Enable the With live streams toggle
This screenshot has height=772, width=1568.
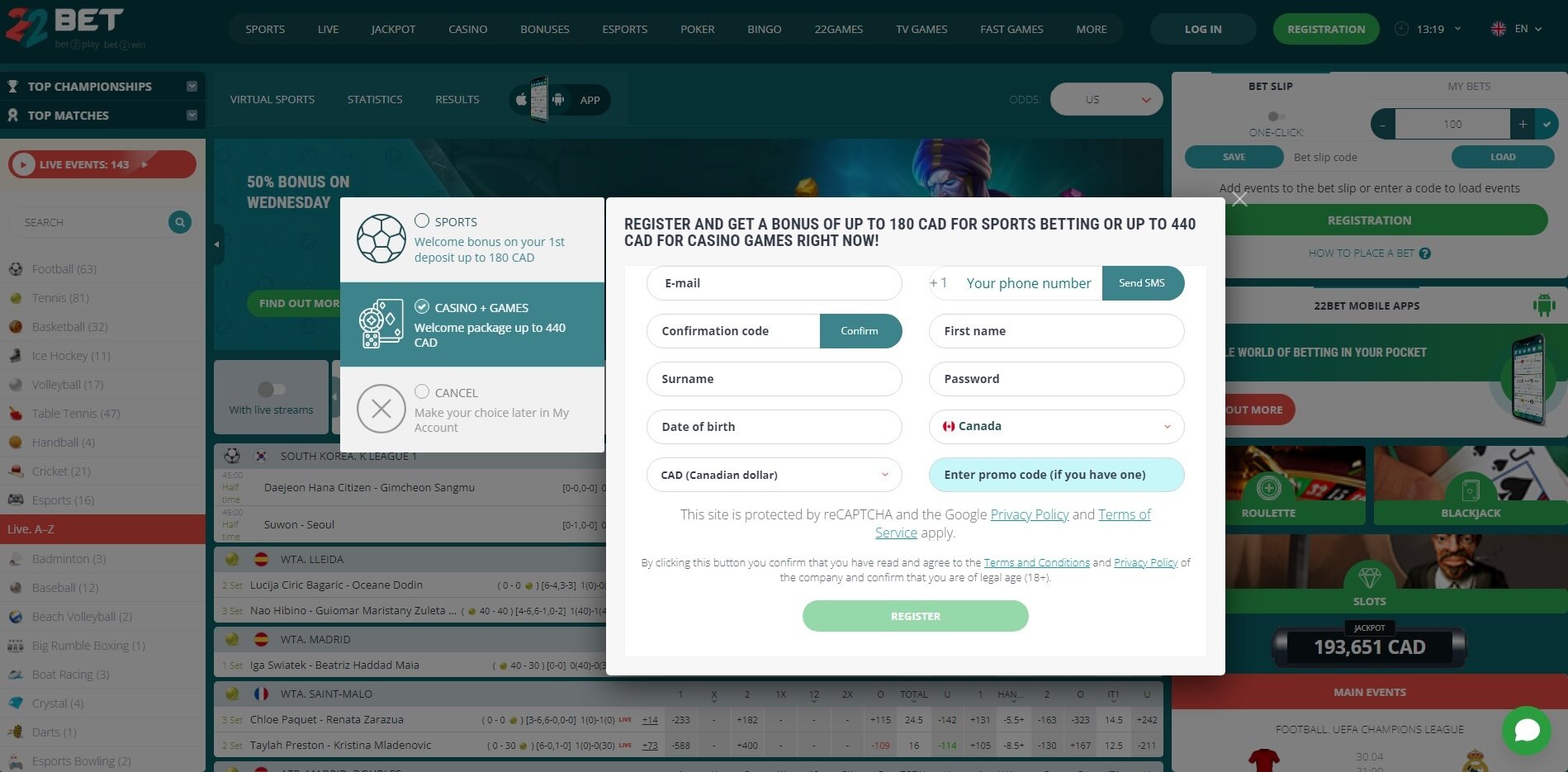(272, 389)
